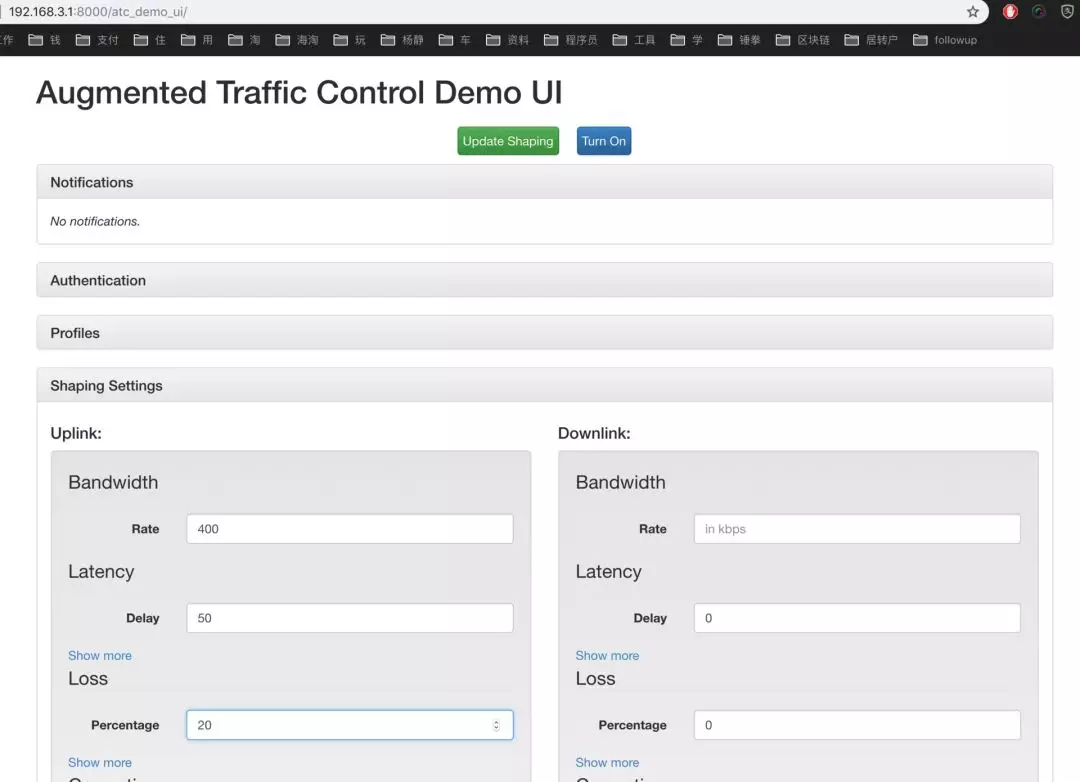Image resolution: width=1080 pixels, height=782 pixels.
Task: Click the 'Uplink:' heading
Action: click(x=76, y=433)
